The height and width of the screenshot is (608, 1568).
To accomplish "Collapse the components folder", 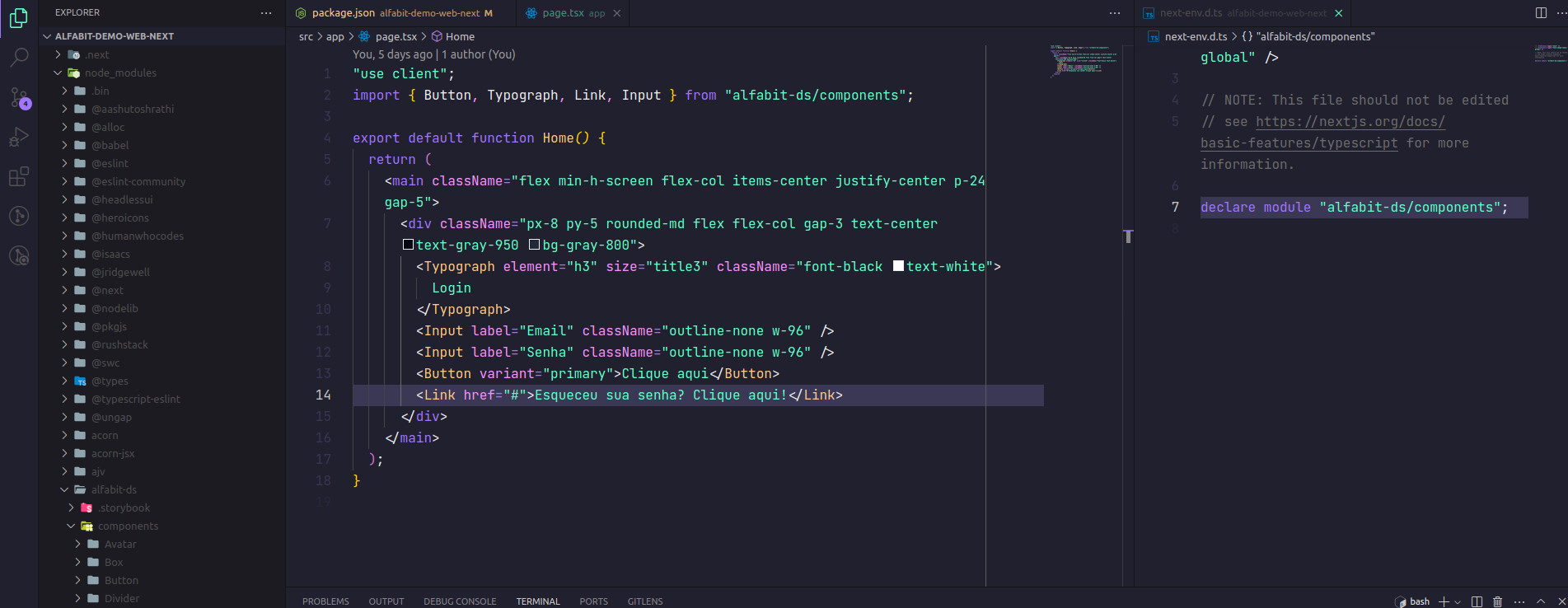I will click(x=162, y=526).
